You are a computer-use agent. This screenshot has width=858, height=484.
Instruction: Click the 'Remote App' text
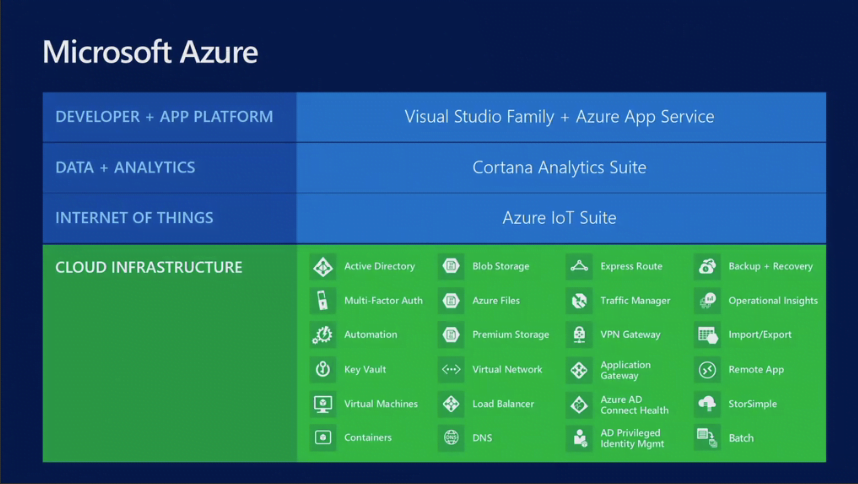click(x=756, y=370)
